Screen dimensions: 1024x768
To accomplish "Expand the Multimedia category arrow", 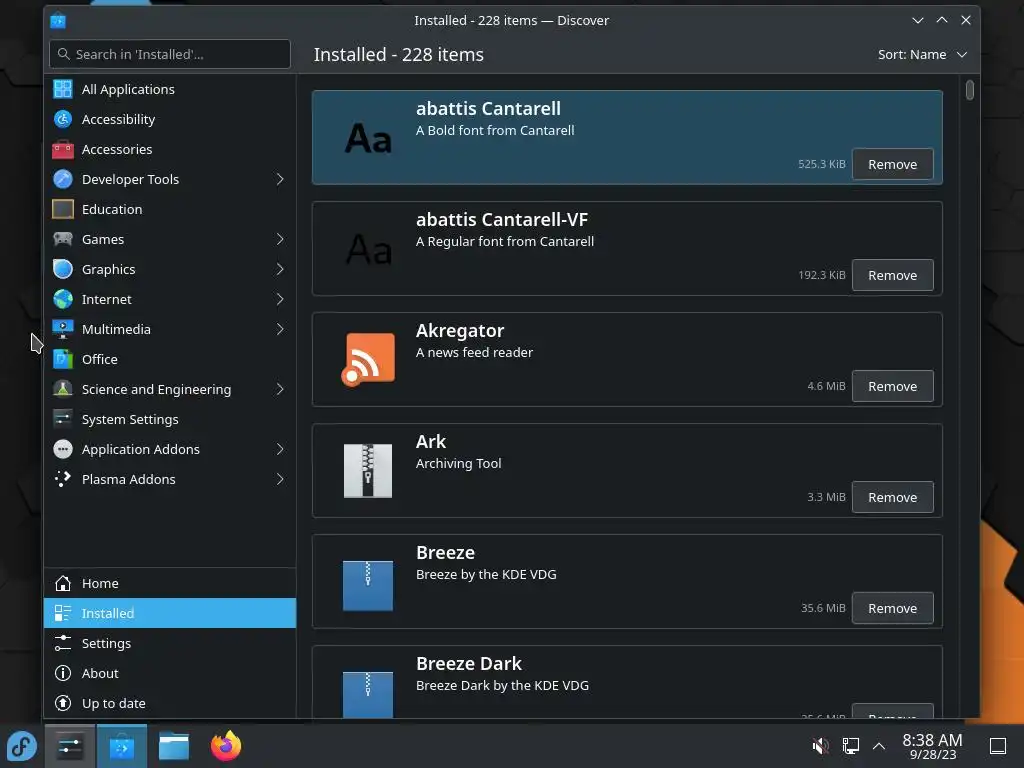I will (280, 329).
